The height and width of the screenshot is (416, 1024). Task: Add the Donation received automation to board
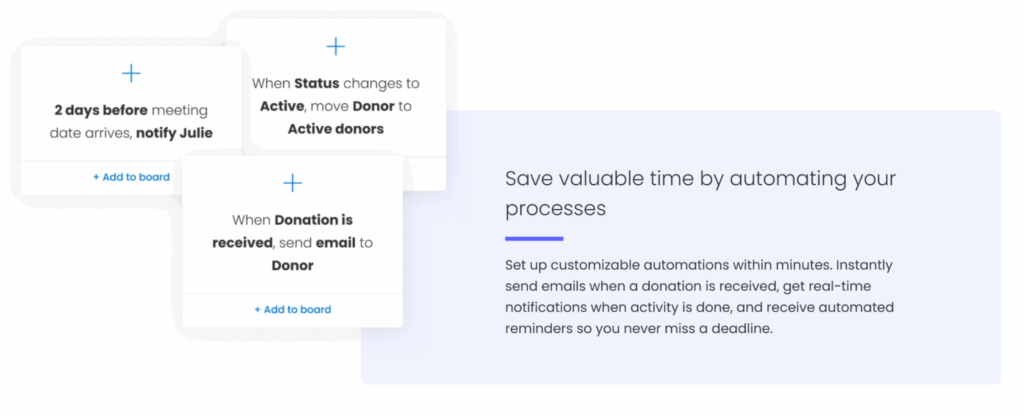point(293,310)
